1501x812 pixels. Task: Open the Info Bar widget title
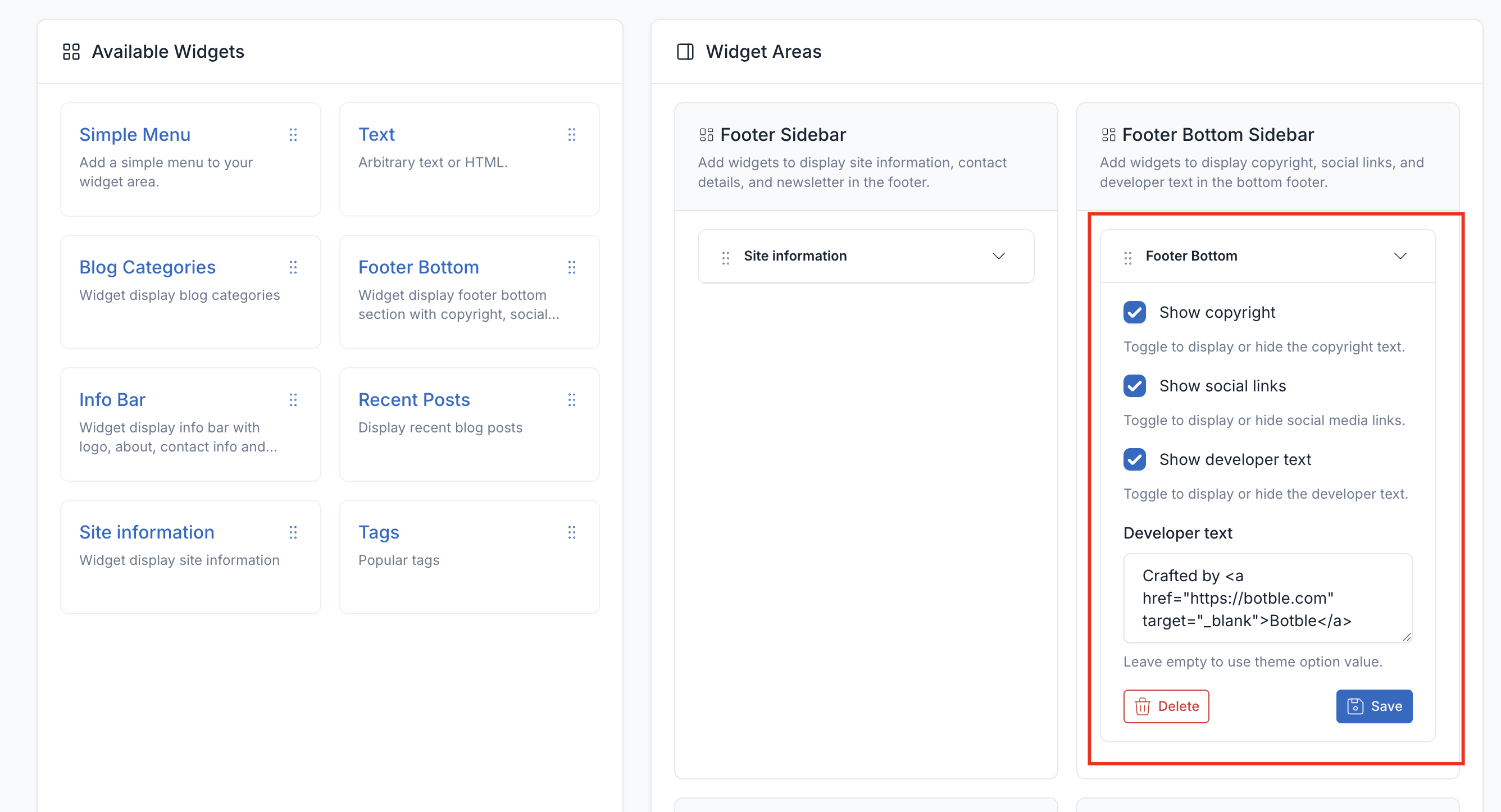[112, 400]
